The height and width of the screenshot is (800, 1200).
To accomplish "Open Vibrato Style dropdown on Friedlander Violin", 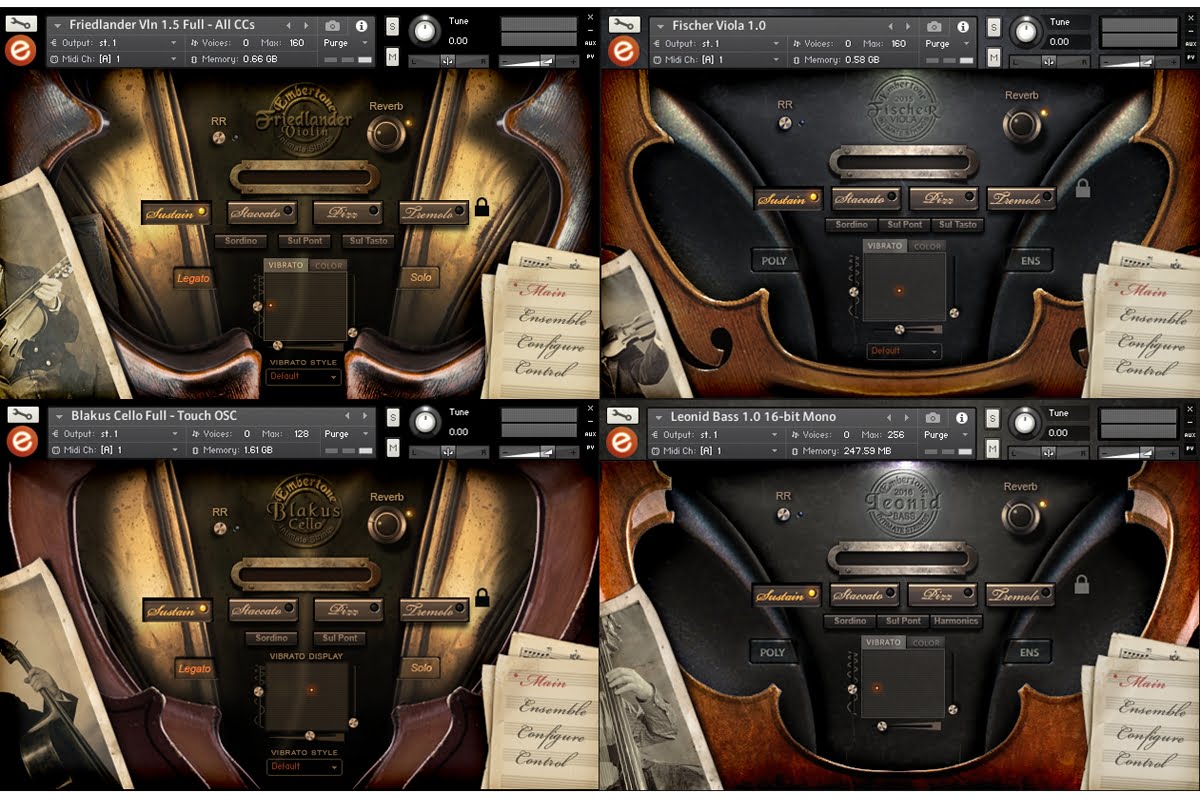I will [x=304, y=377].
